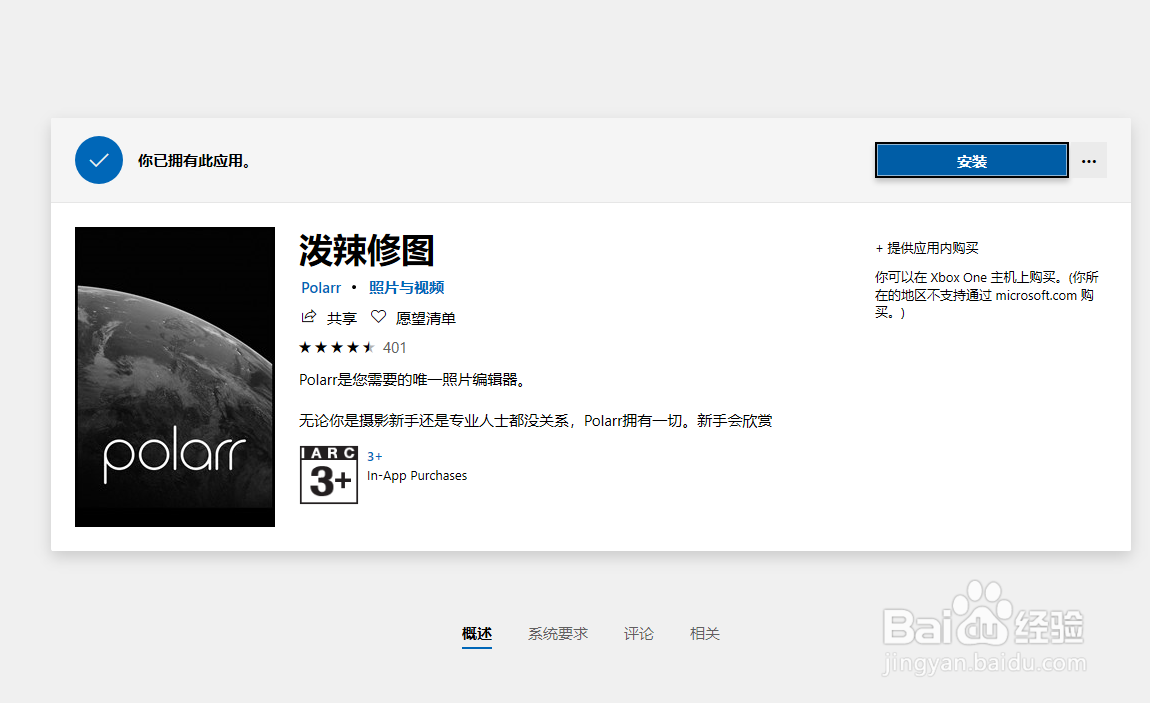Switch to the 概述 overview tab
Viewport: 1150px width, 703px height.
(477, 633)
